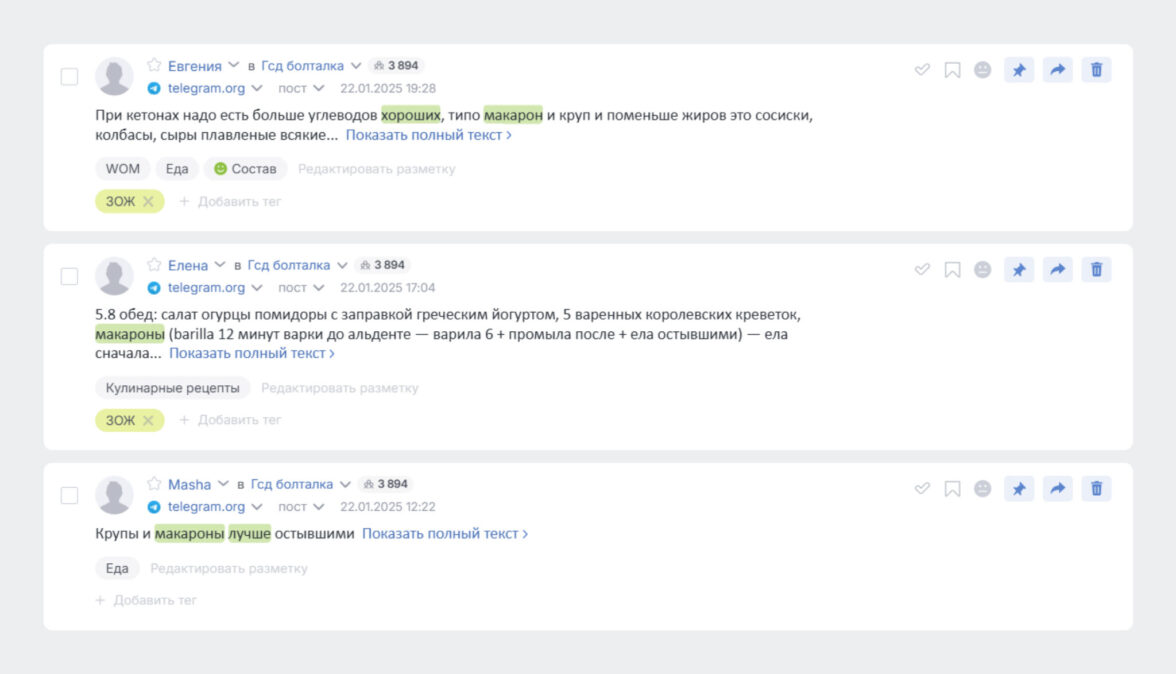Viewport: 1176px width, 674px height.
Task: Click the Еда label in Евгения's post
Action: click(177, 169)
